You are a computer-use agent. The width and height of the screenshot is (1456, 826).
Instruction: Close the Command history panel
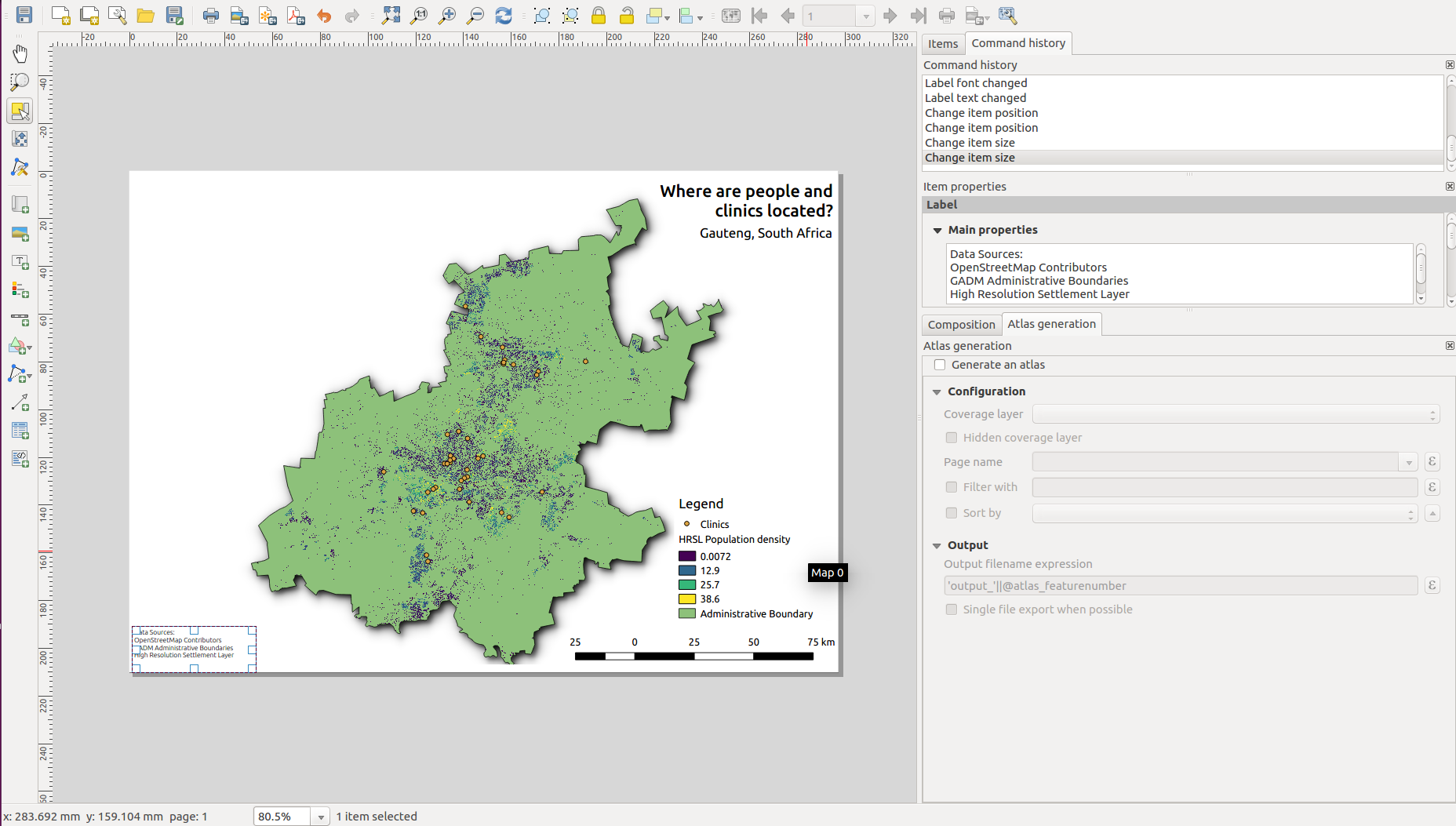tap(1450, 65)
